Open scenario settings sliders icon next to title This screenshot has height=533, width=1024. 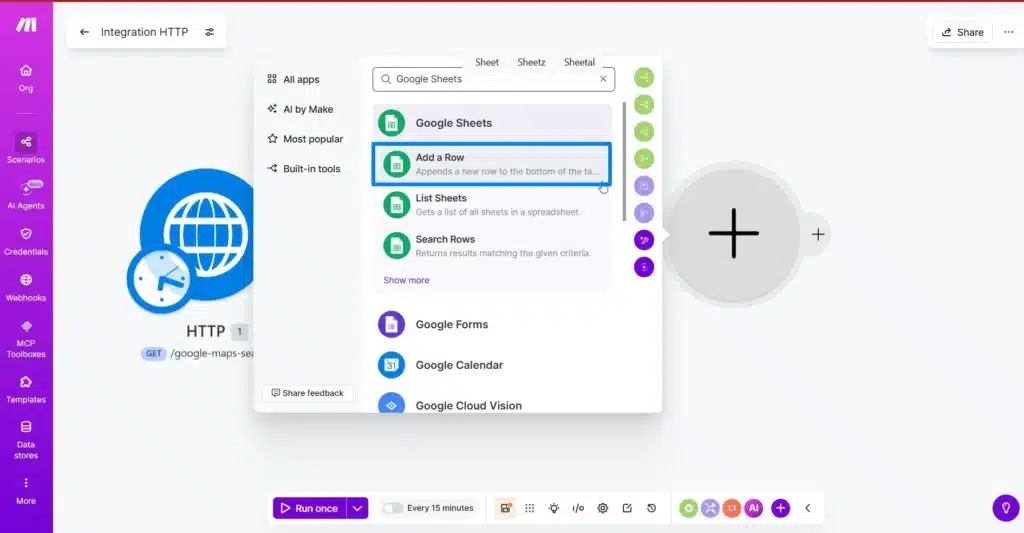click(210, 32)
